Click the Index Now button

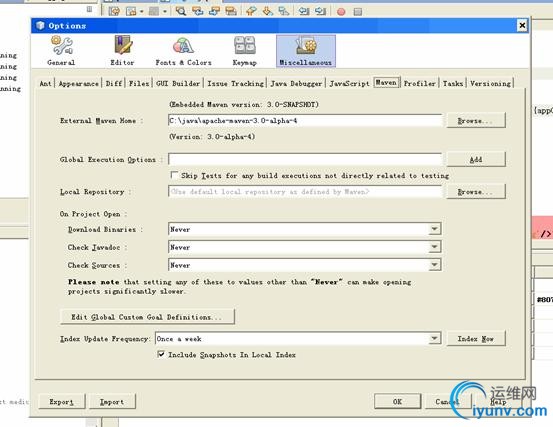[476, 338]
